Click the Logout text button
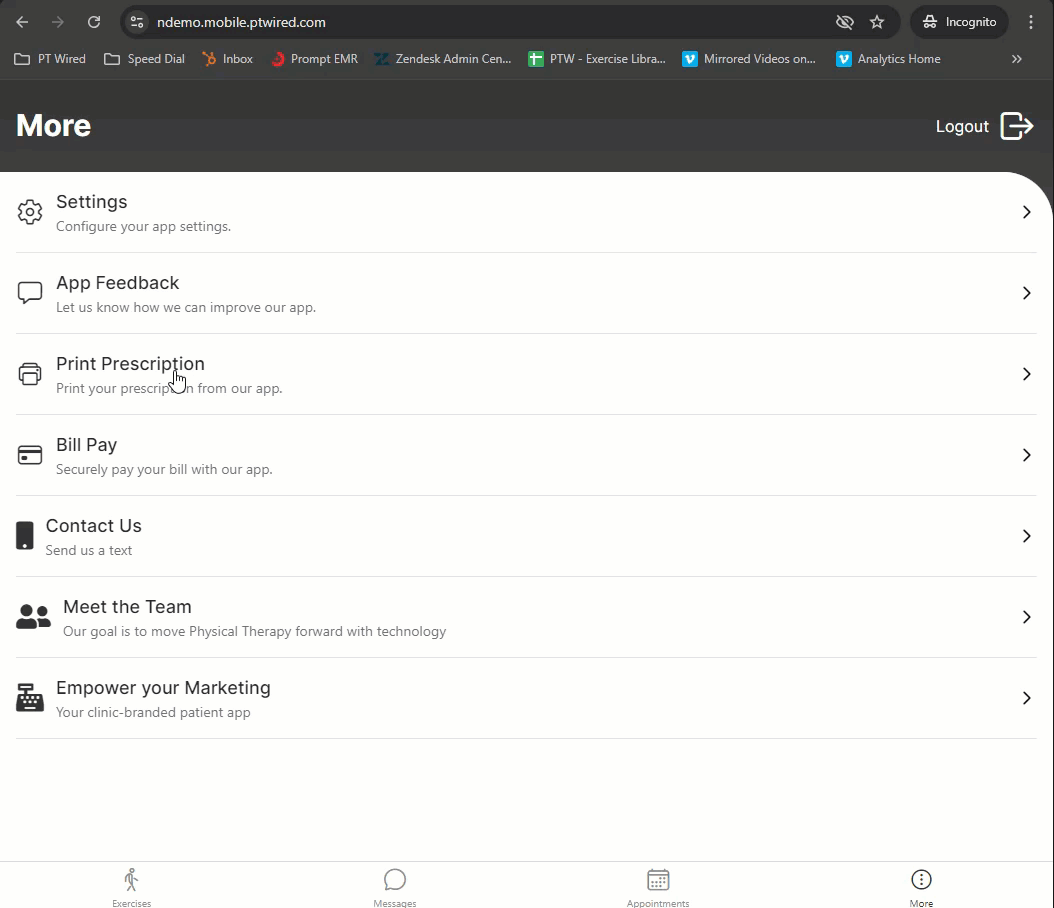 pyautogui.click(x=962, y=127)
